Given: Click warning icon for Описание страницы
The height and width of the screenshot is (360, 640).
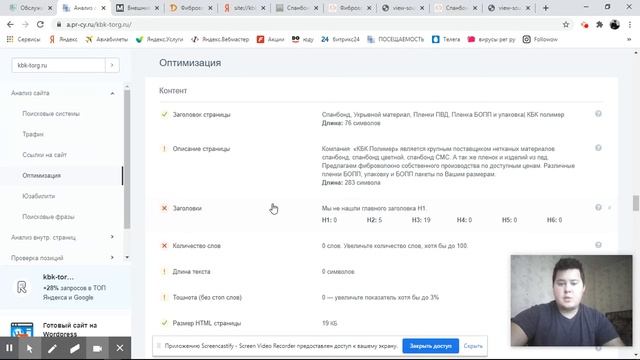Looking at the screenshot, I should (x=164, y=149).
